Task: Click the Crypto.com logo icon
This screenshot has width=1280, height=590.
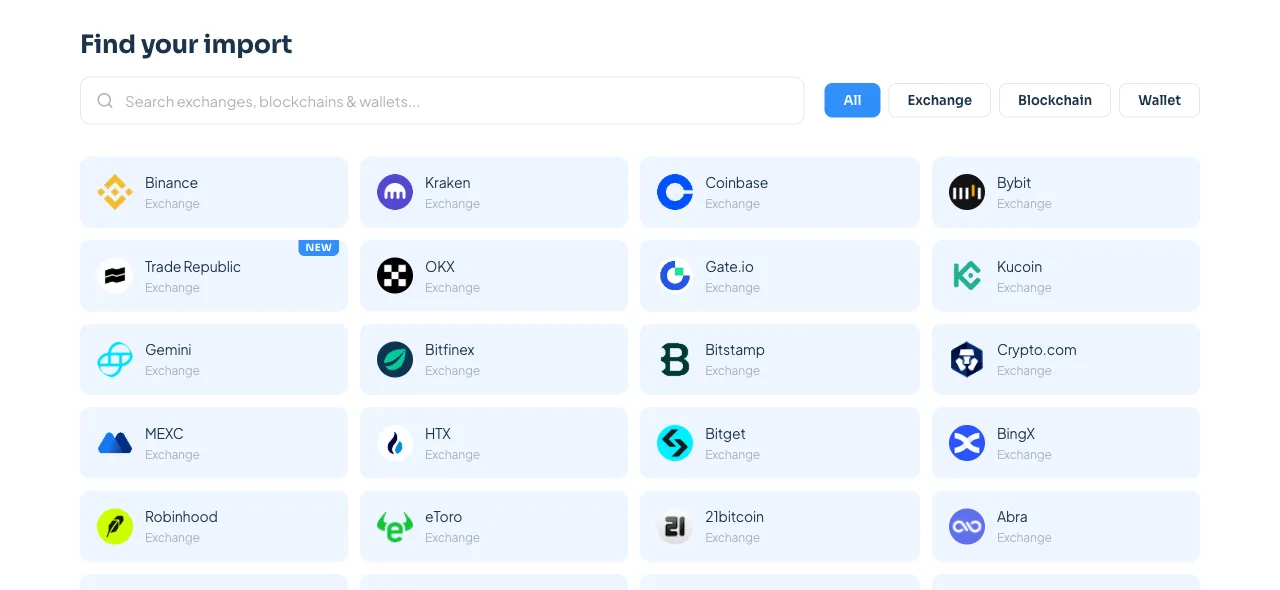Action: [x=967, y=359]
